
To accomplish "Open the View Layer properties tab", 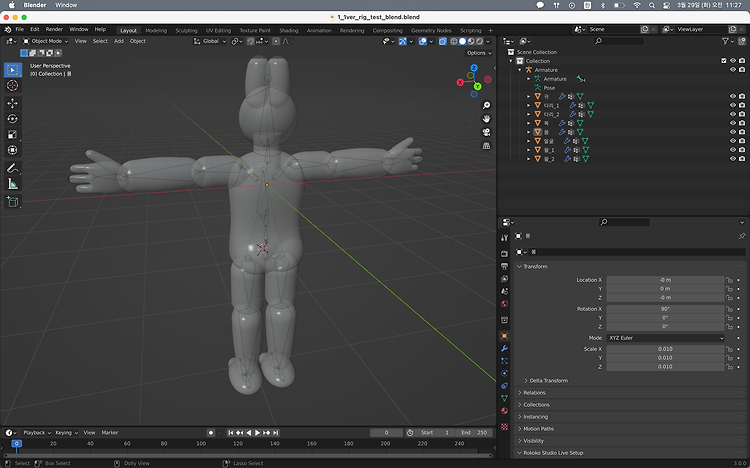I will point(504,279).
